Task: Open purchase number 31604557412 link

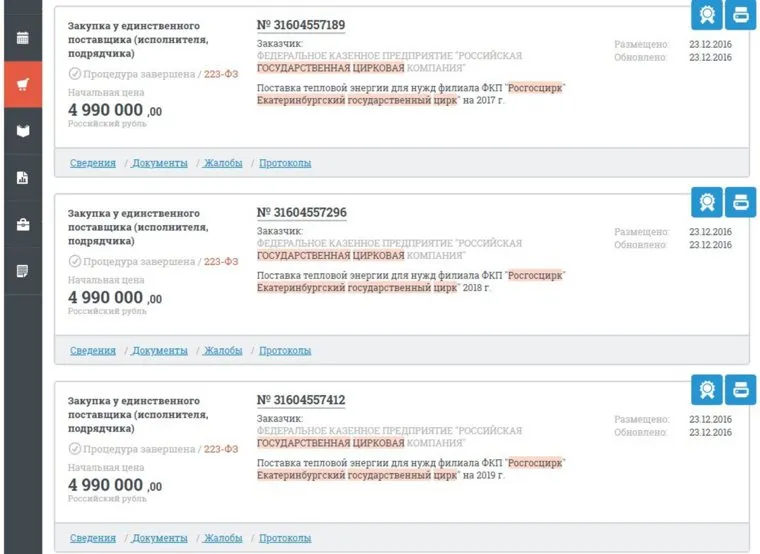Action: click(x=301, y=400)
